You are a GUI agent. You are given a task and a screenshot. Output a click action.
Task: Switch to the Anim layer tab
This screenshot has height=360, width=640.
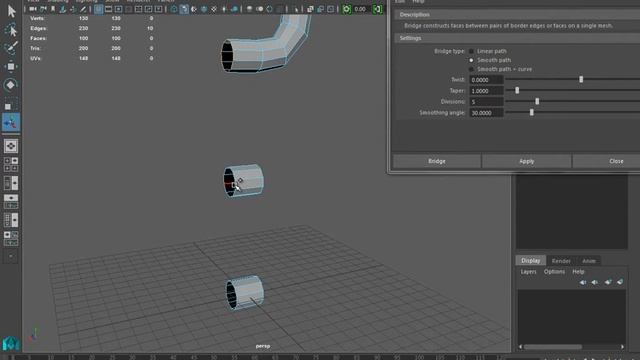[x=589, y=261]
